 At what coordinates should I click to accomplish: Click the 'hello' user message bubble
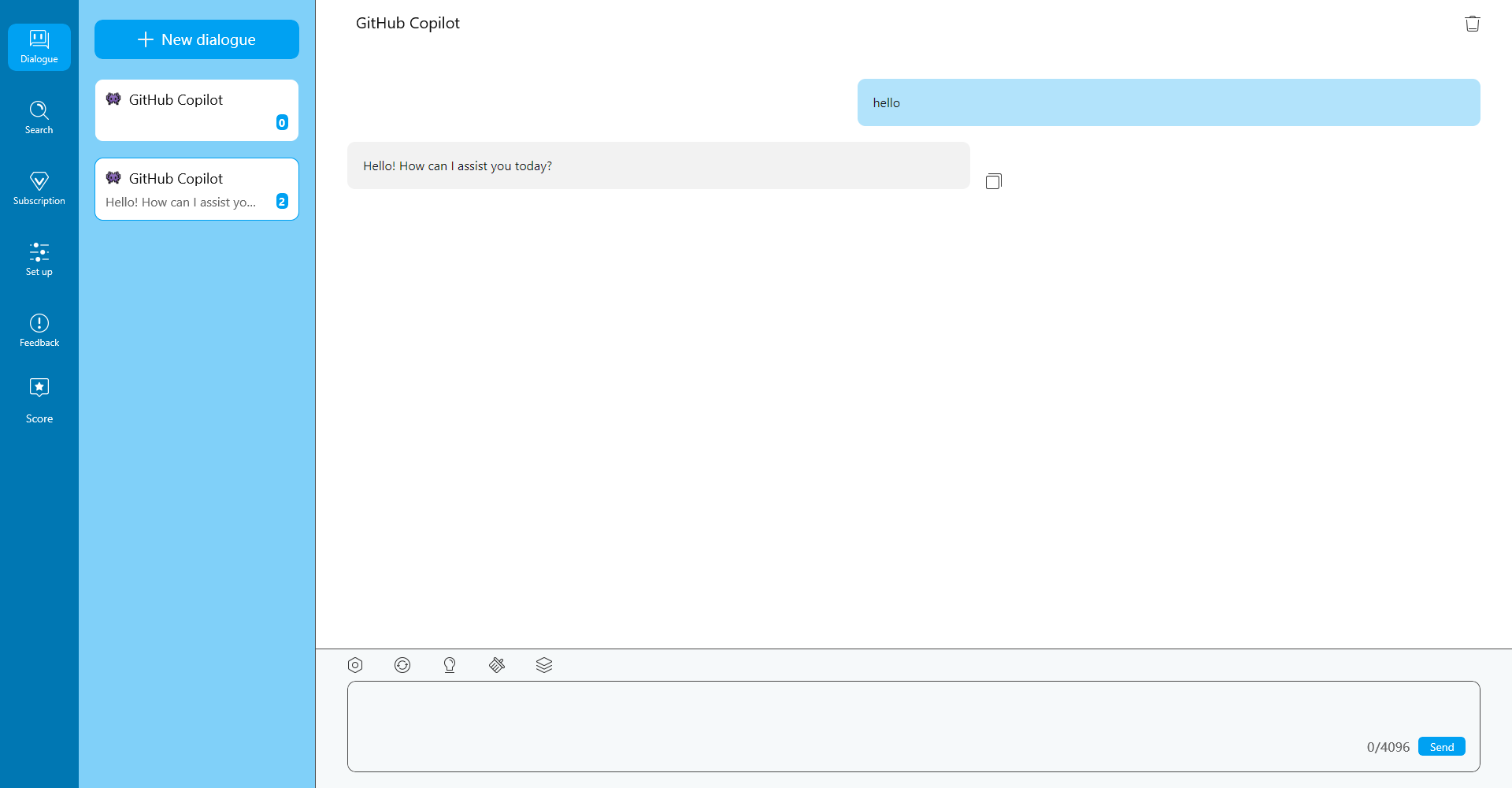coord(1169,102)
